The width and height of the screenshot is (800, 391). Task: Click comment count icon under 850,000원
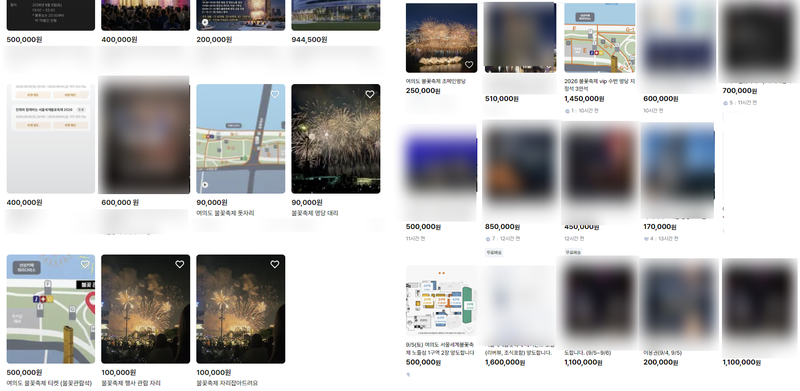click(488, 239)
